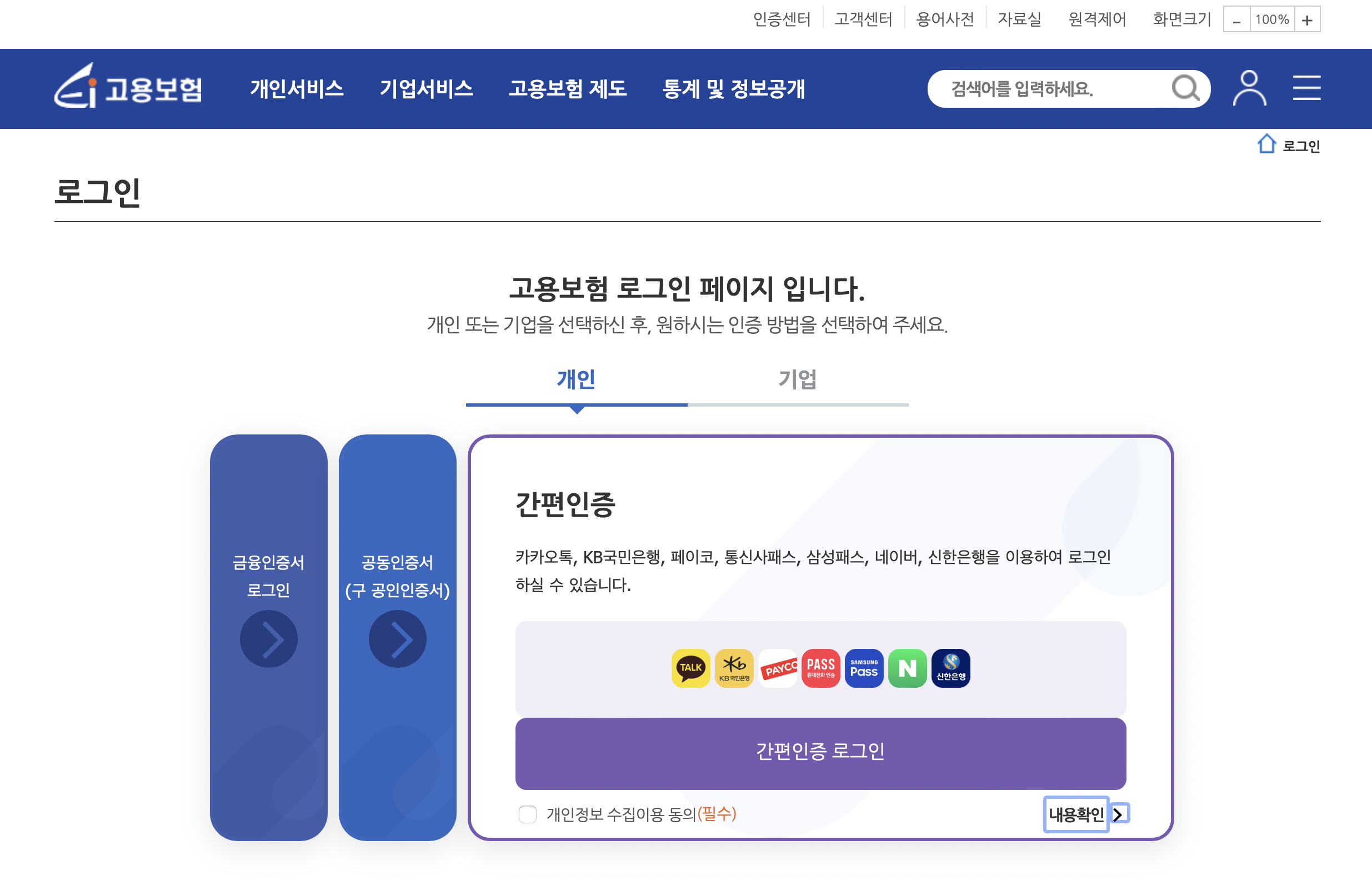The height and width of the screenshot is (880, 1372).
Task: Select the 공동인증서 (구 공인인증서) card
Action: [398, 637]
